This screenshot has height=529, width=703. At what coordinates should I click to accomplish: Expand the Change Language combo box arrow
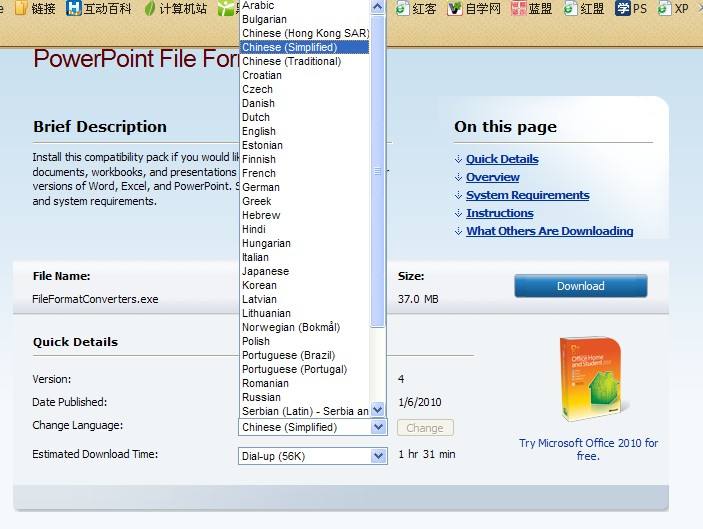(378, 427)
